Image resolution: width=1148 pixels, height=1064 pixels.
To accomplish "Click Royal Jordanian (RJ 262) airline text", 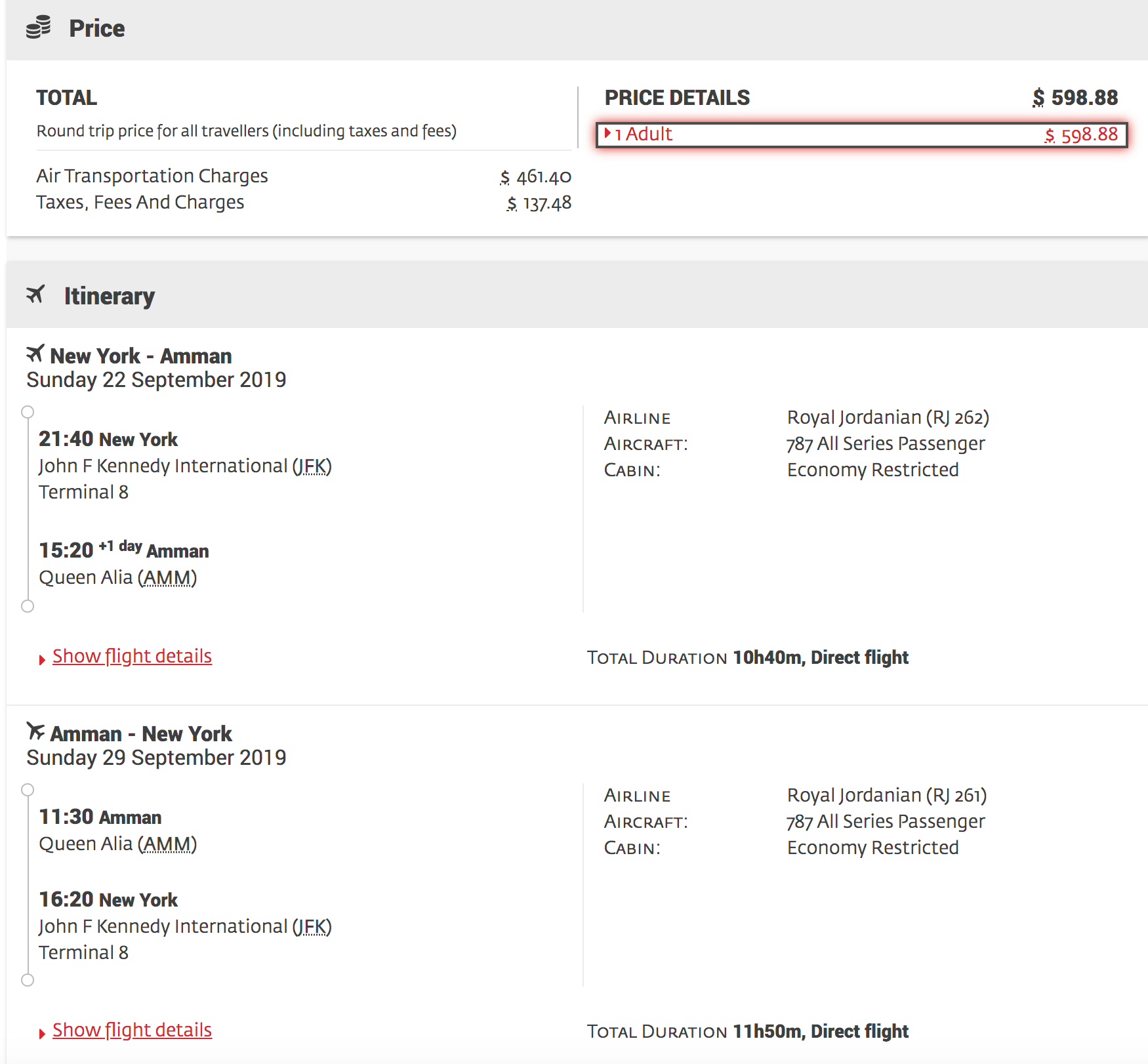I will point(888,417).
